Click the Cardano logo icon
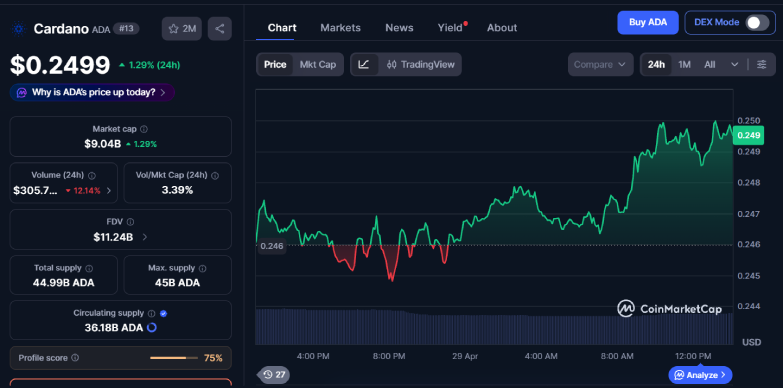Screen dimensions: 783x388 [x=18, y=29]
